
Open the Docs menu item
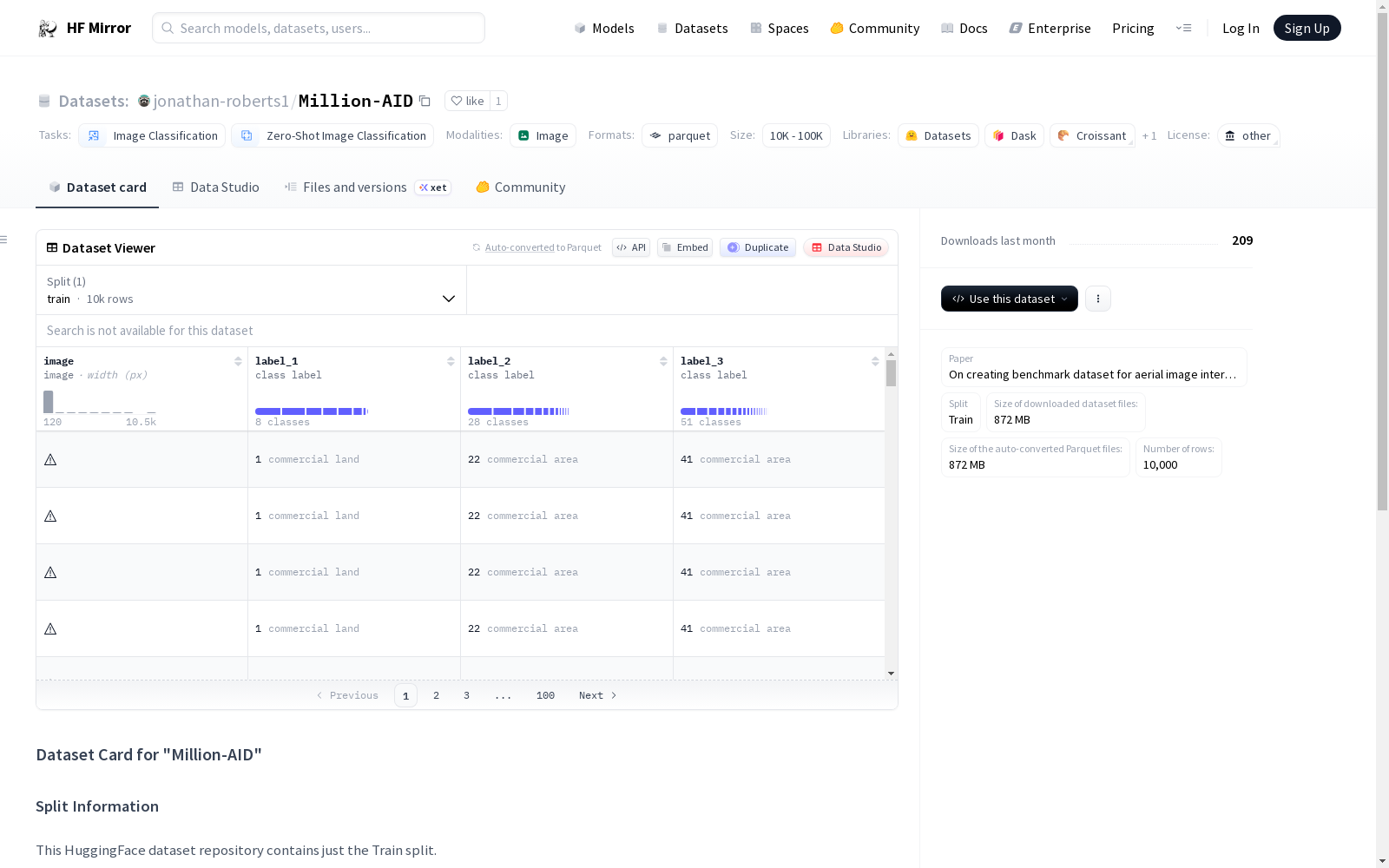(964, 28)
